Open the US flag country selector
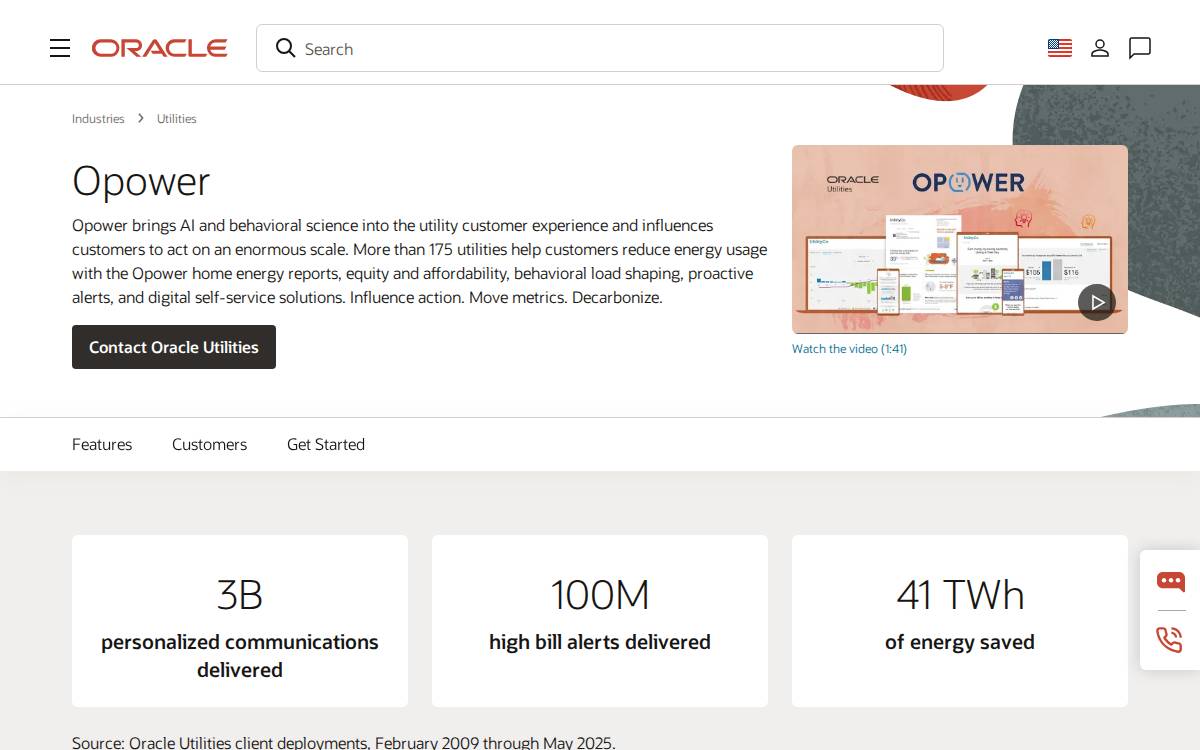 pyautogui.click(x=1060, y=48)
